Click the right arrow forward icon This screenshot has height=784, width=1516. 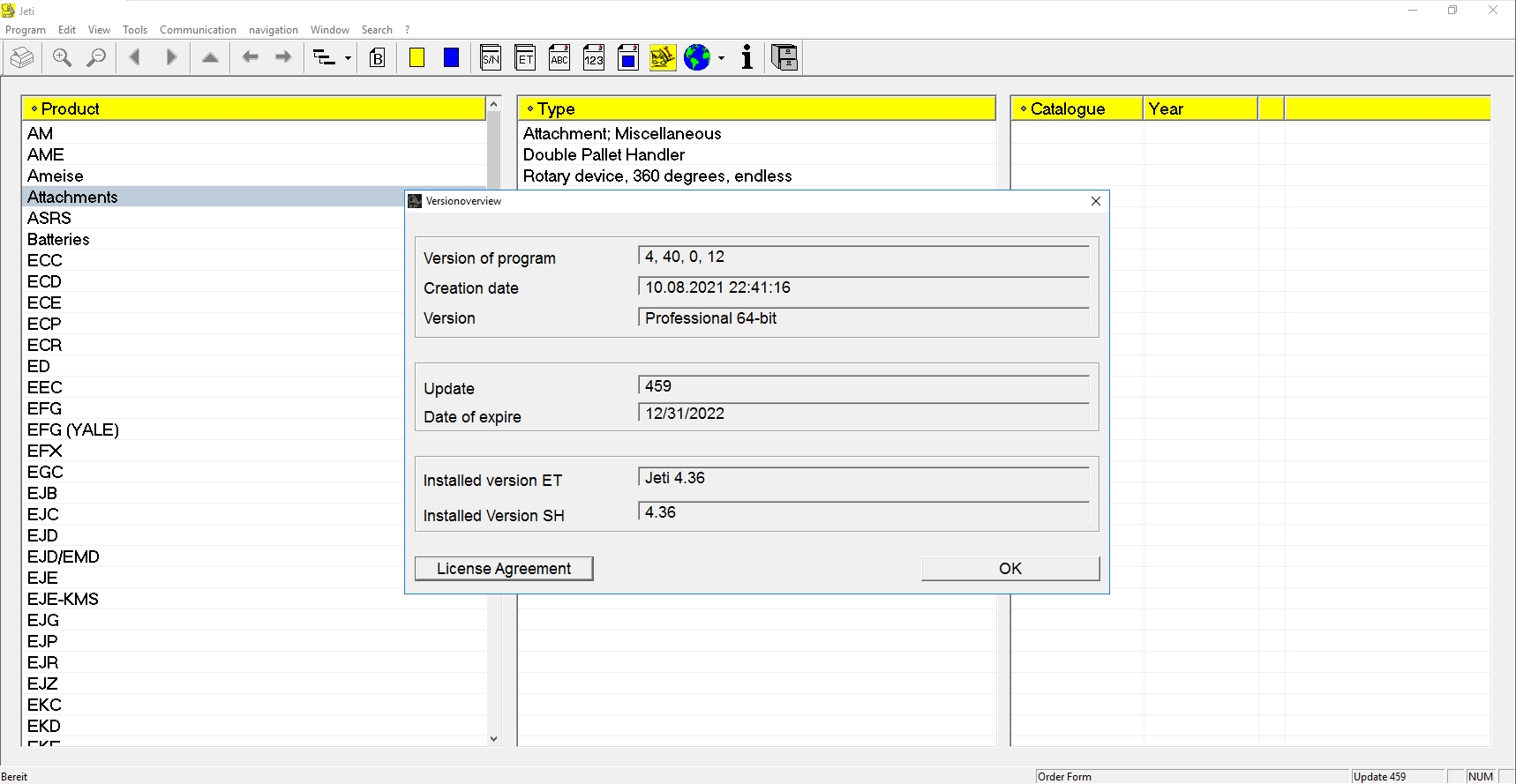(283, 58)
